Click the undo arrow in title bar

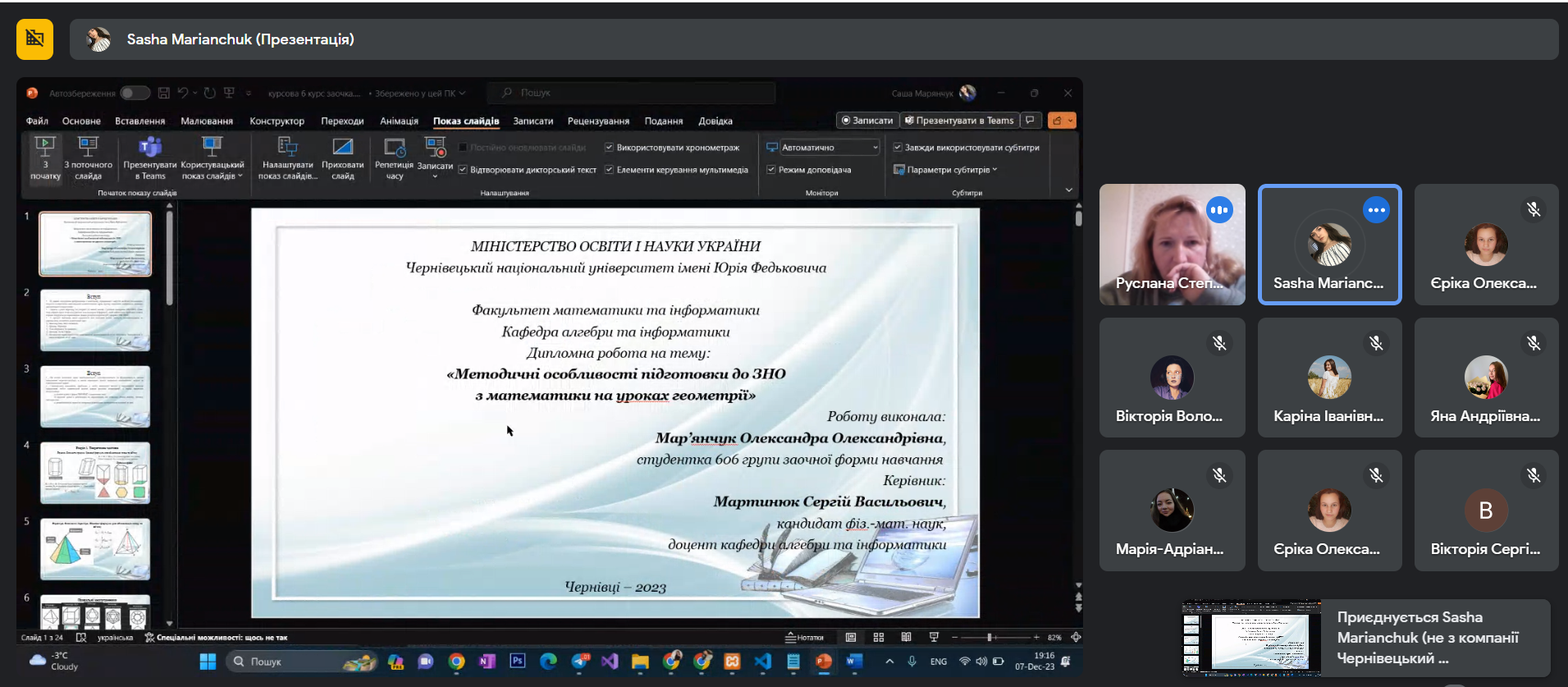click(x=183, y=93)
